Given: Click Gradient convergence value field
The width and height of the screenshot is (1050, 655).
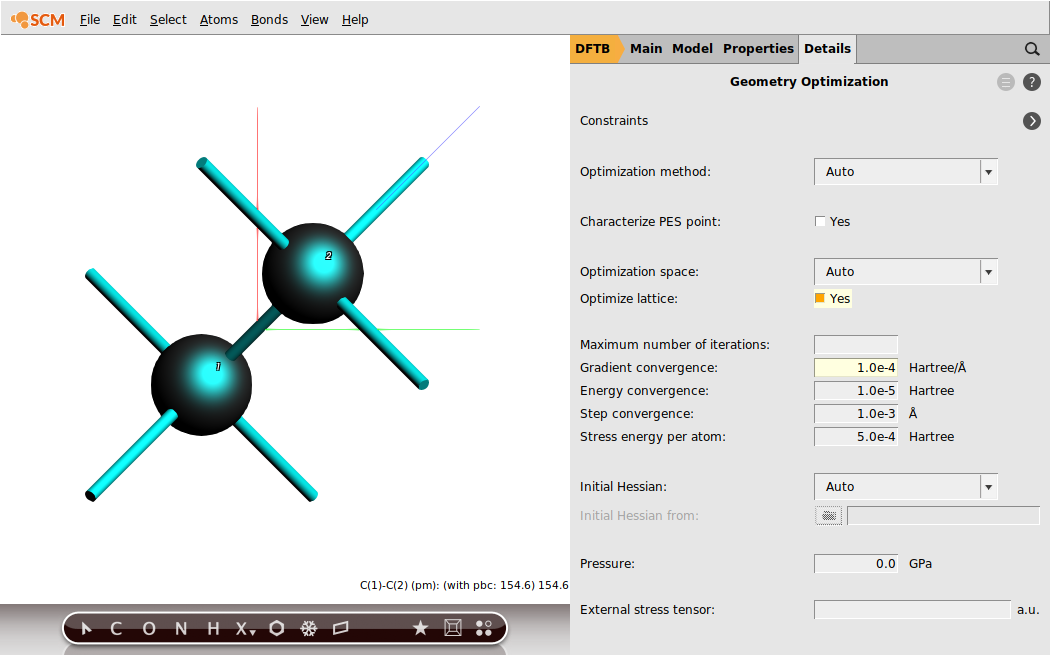Looking at the screenshot, I should (856, 368).
